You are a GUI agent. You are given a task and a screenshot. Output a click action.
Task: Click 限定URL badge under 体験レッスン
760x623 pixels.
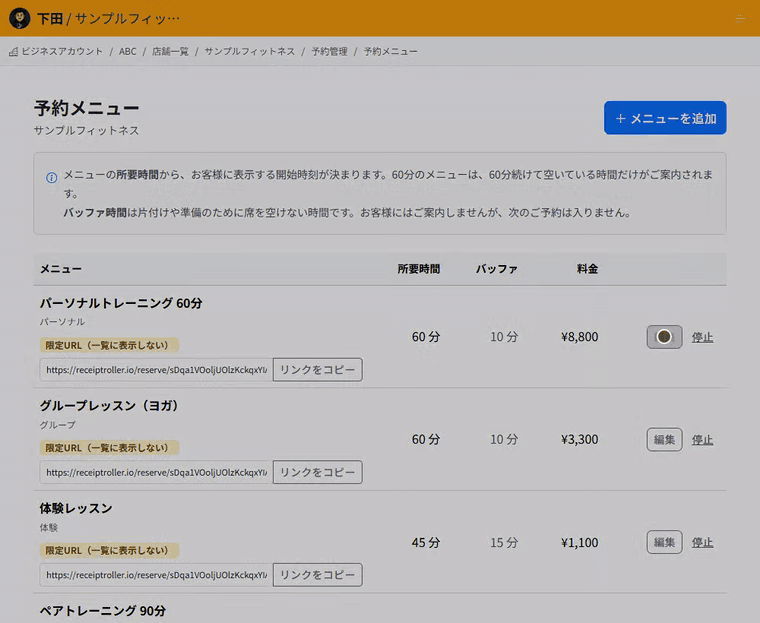pyautogui.click(x=109, y=550)
